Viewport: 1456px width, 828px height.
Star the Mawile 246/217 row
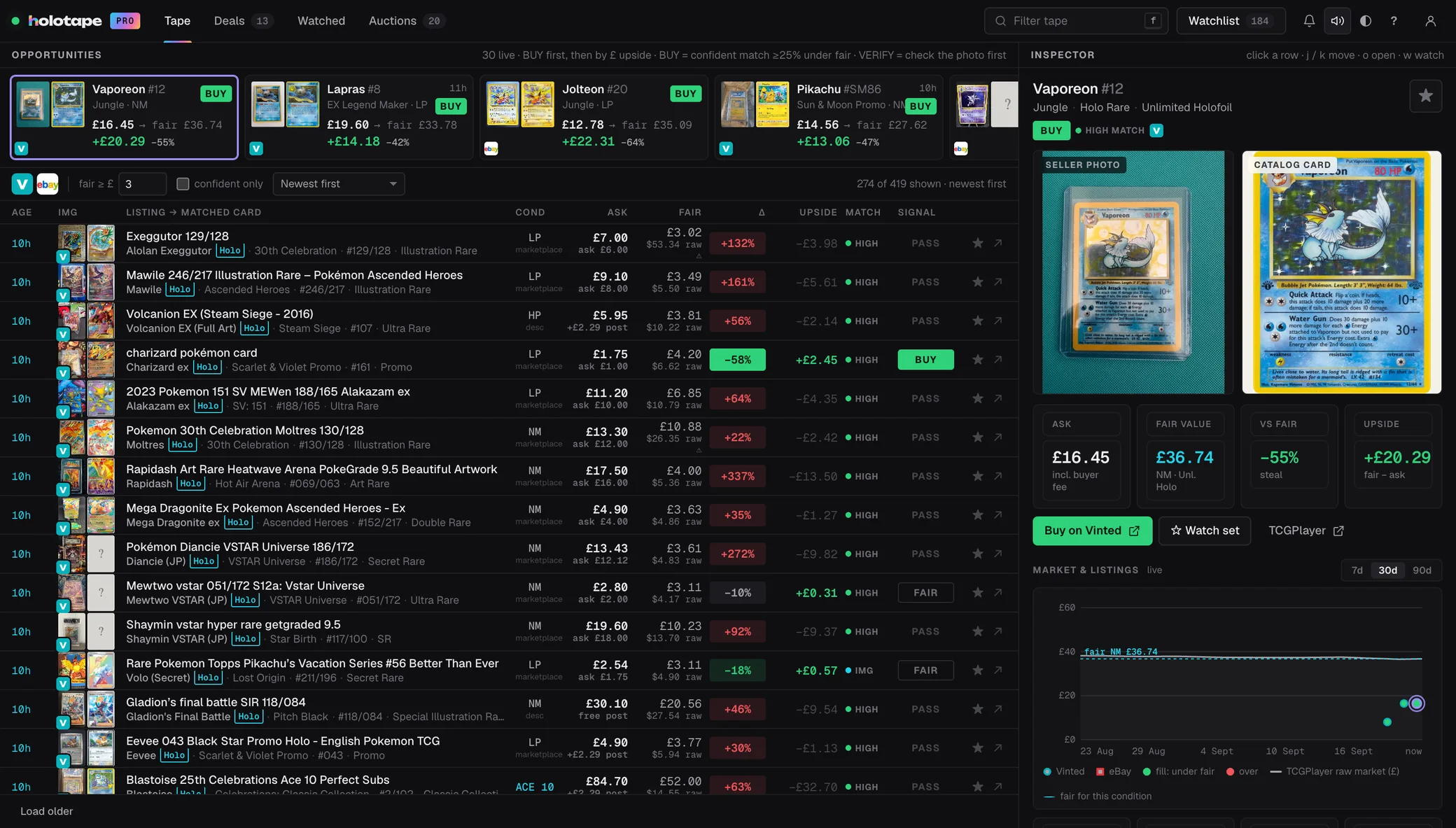(978, 282)
